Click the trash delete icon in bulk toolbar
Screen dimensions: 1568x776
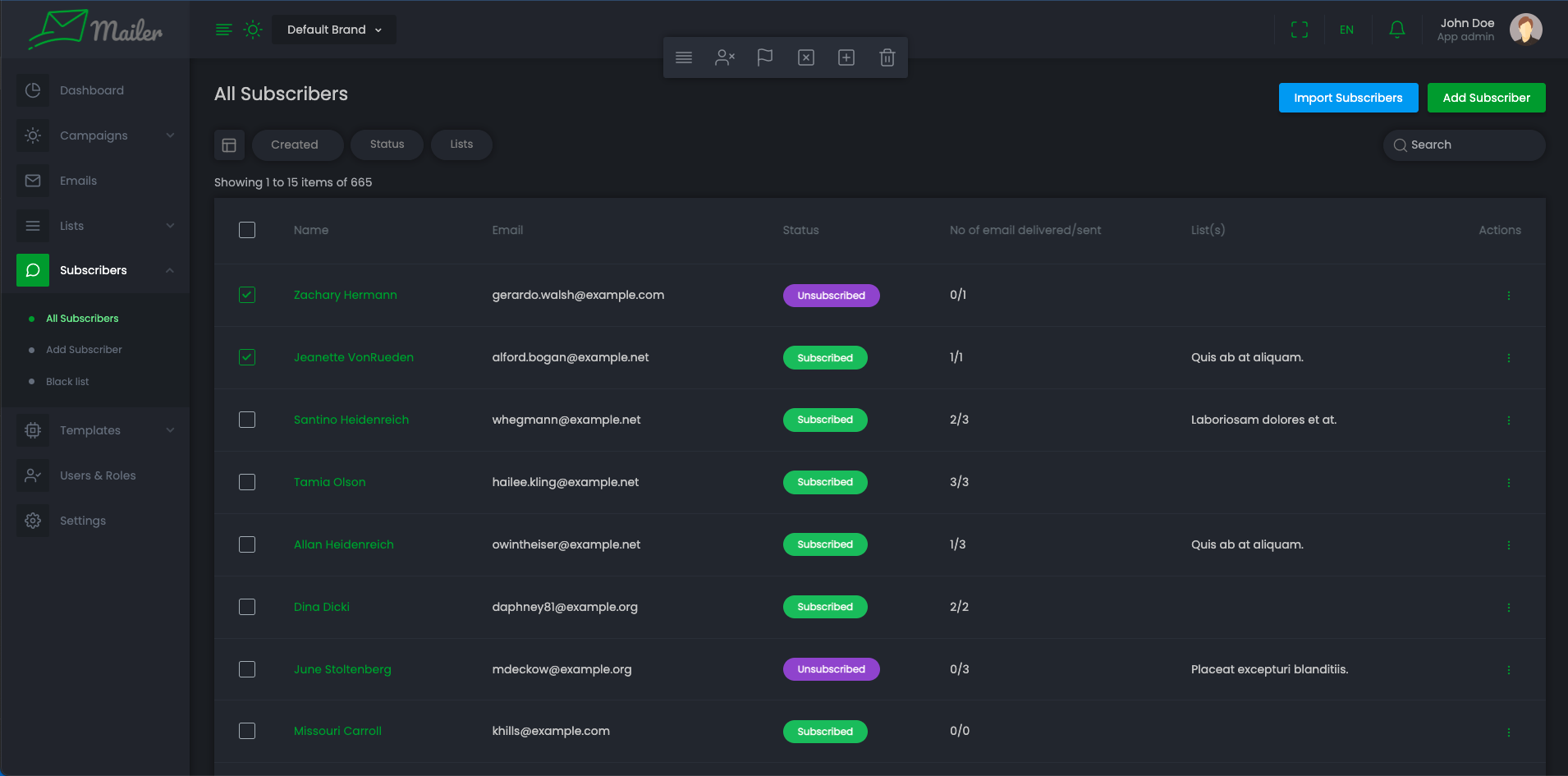tap(887, 57)
